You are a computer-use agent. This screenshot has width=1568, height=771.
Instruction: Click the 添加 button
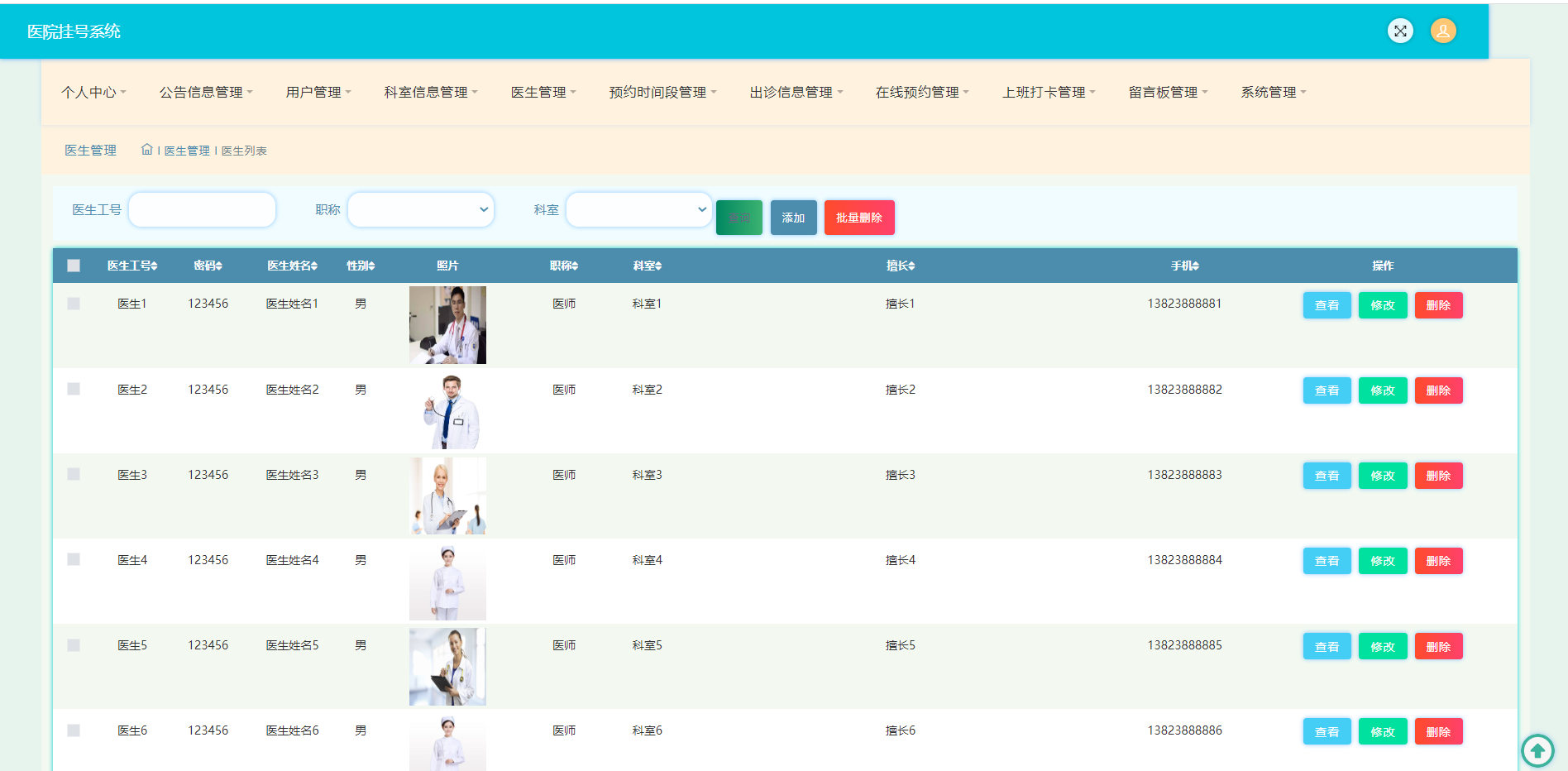point(794,218)
